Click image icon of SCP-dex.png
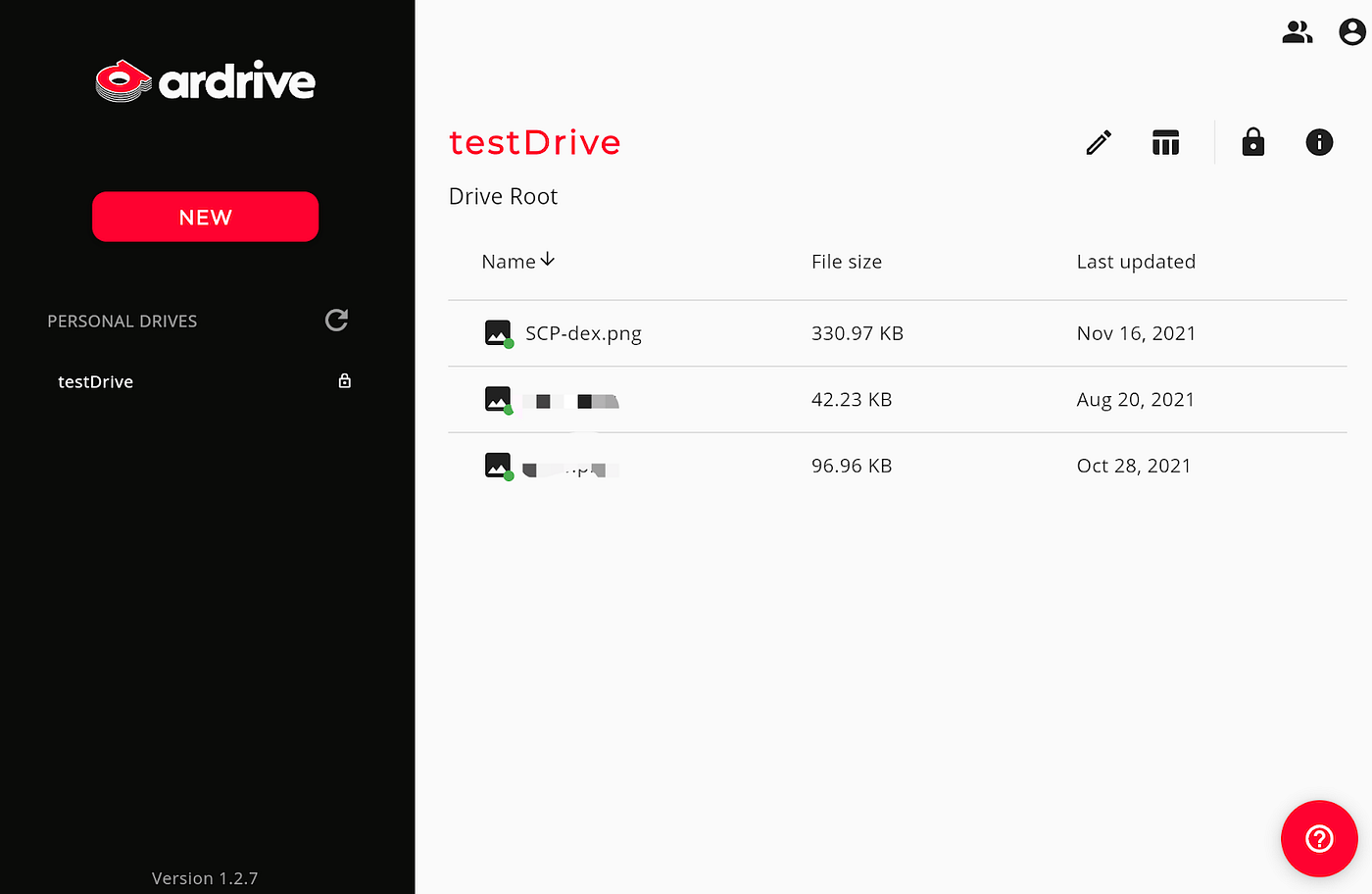1372x894 pixels. tap(498, 333)
